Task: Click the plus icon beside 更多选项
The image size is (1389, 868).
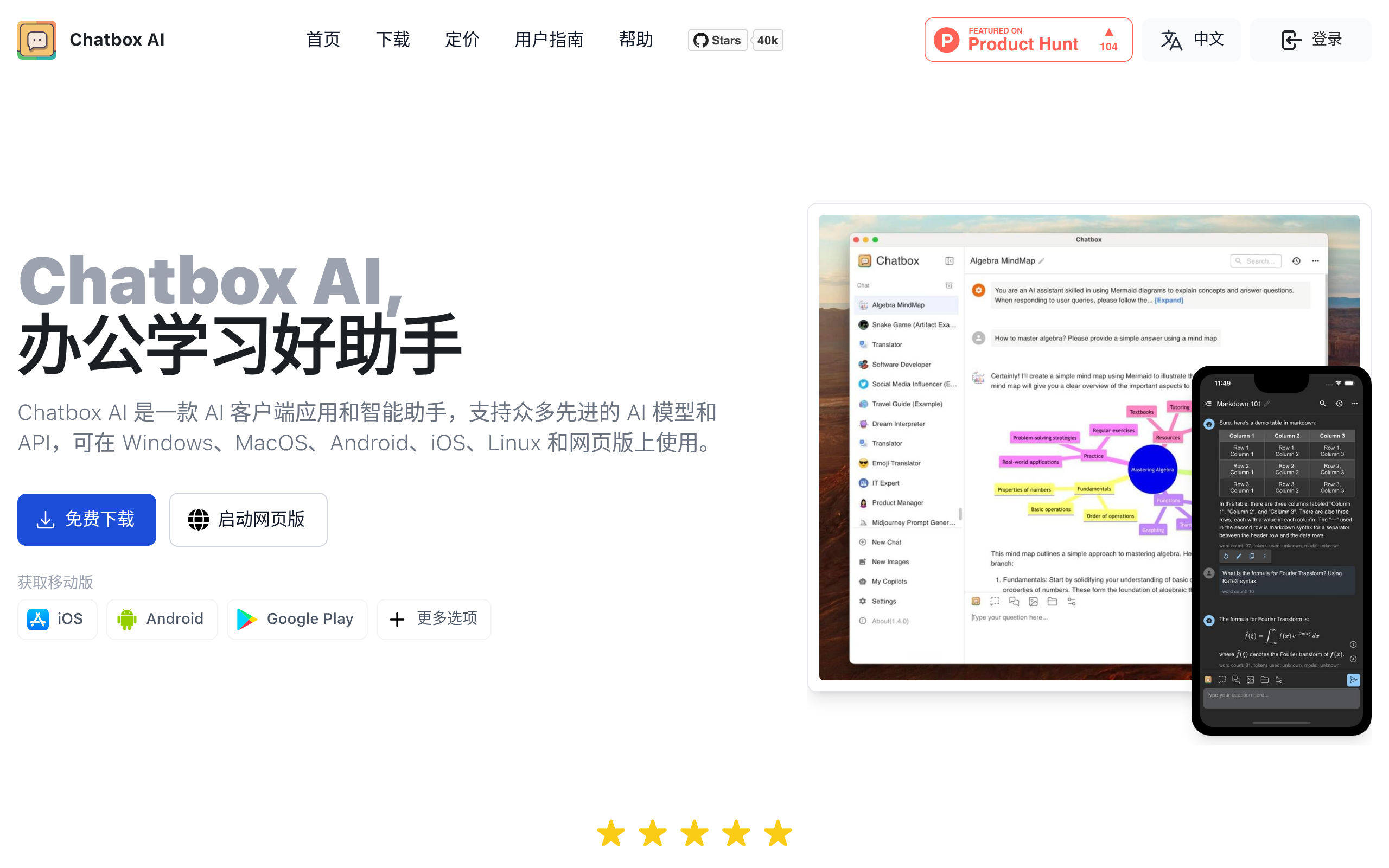Action: pyautogui.click(x=397, y=620)
